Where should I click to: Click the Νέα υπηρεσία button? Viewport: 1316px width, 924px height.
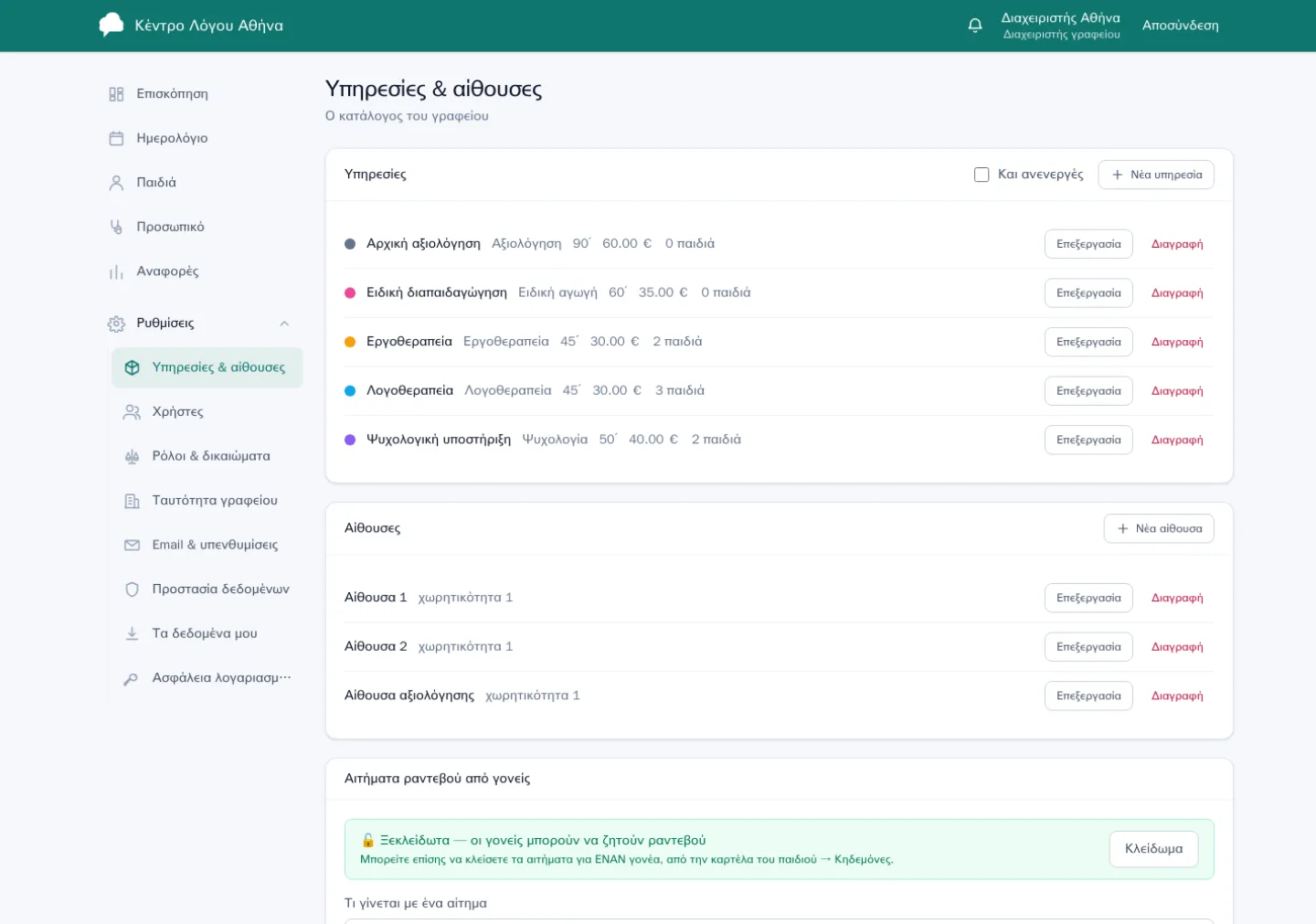[1156, 175]
